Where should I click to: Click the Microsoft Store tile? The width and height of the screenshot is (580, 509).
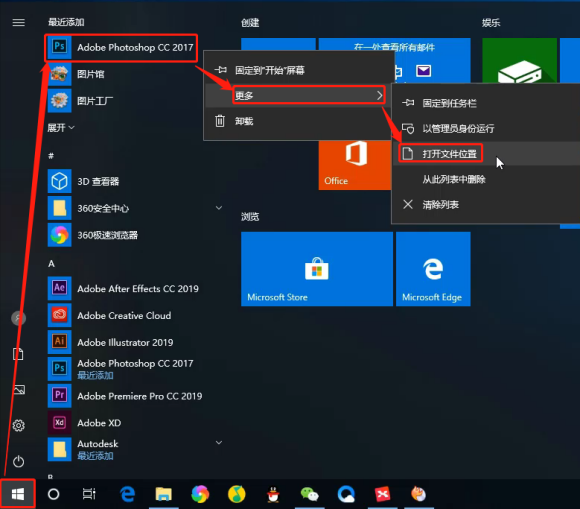[317, 269]
